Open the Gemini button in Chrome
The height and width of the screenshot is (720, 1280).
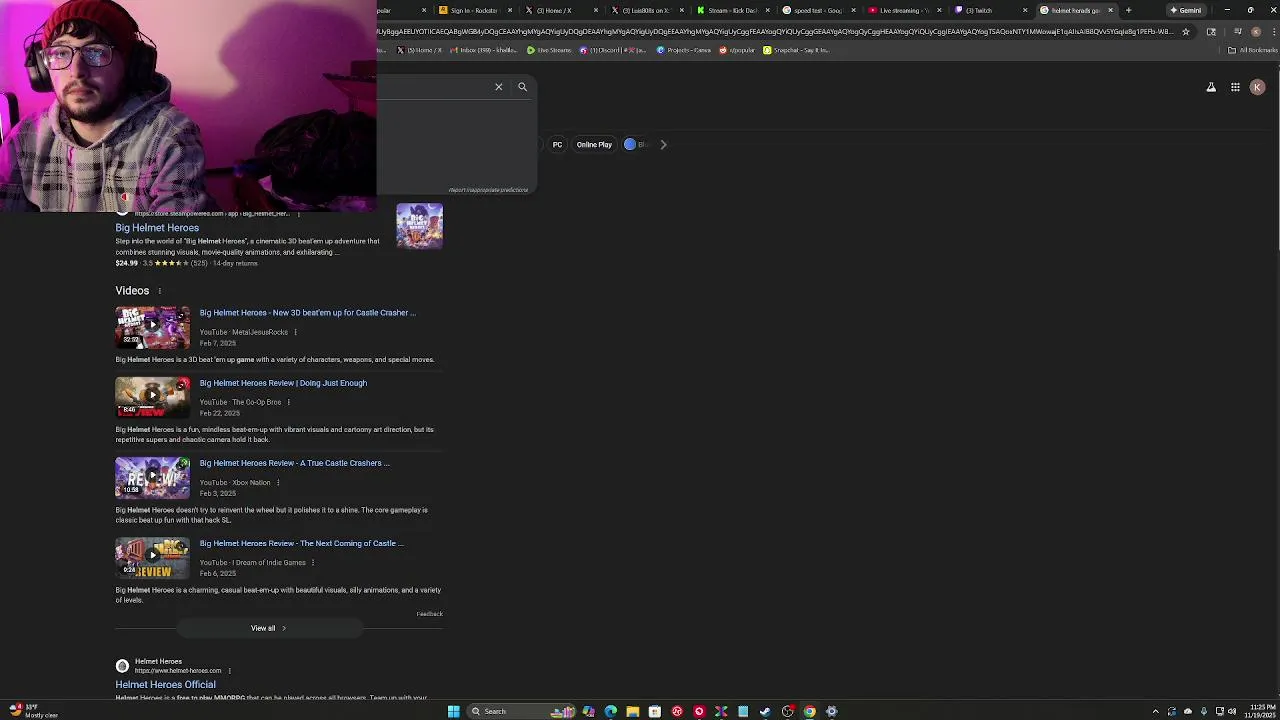point(1186,10)
